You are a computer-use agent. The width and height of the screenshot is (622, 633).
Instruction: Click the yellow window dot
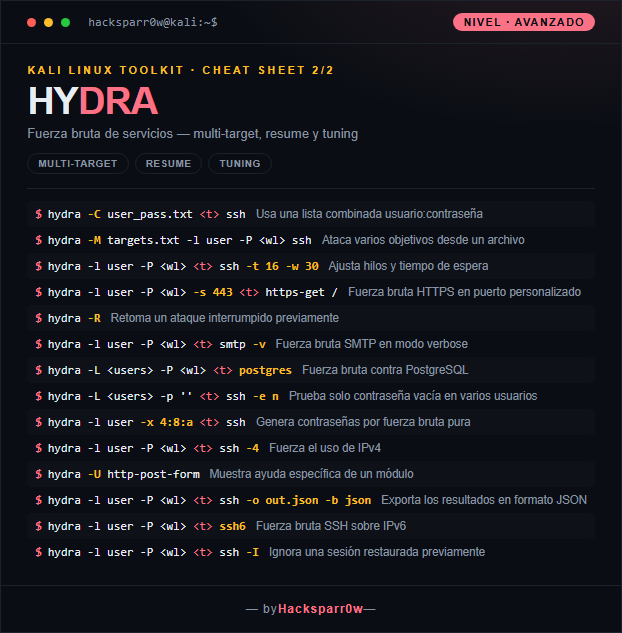(48, 23)
